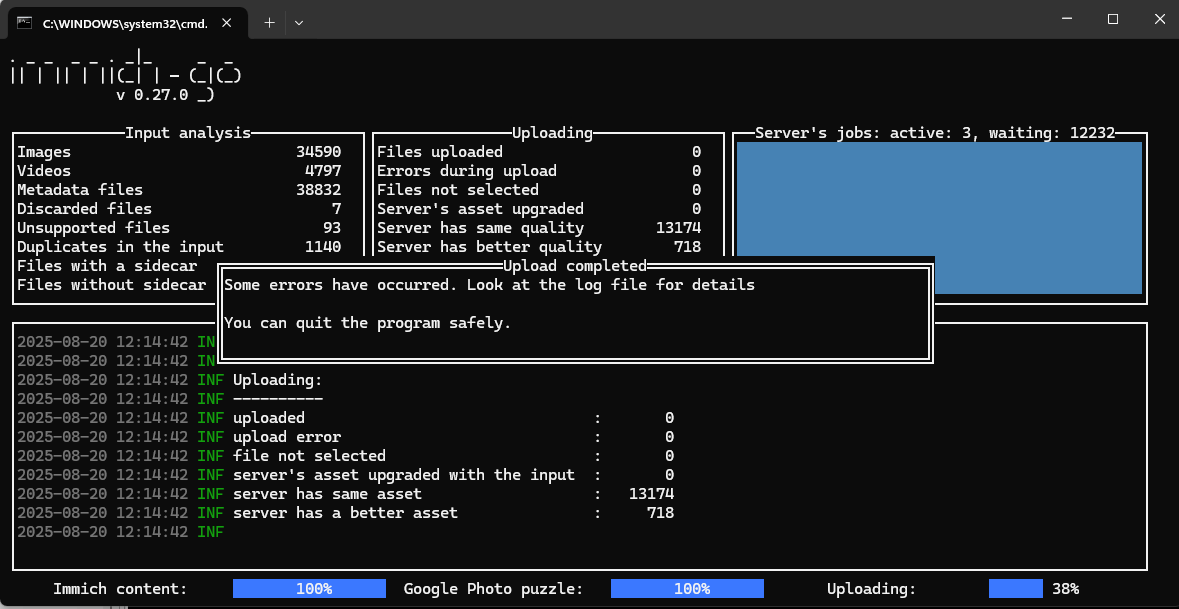The image size is (1179, 609).
Task: Click the "Files uploaded" label in Uploading panel
Action: click(x=440, y=152)
